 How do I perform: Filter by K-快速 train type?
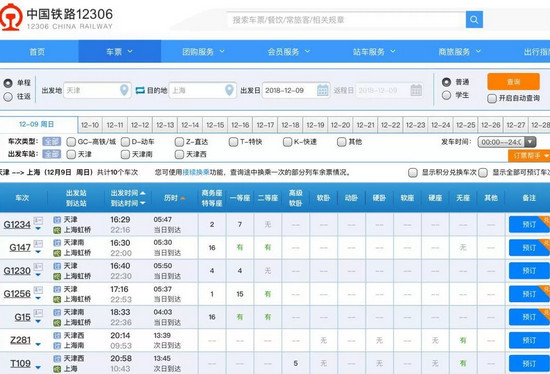(x=287, y=142)
